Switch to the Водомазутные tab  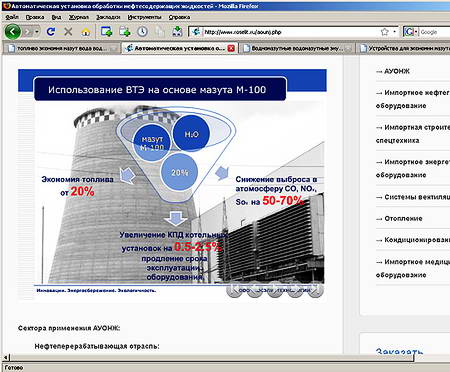point(297,49)
